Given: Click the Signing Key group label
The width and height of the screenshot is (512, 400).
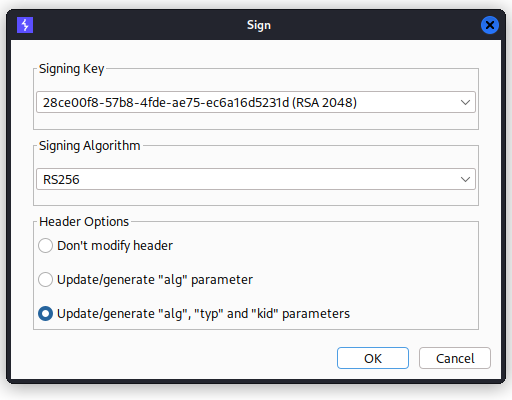Looking at the screenshot, I should [72, 69].
